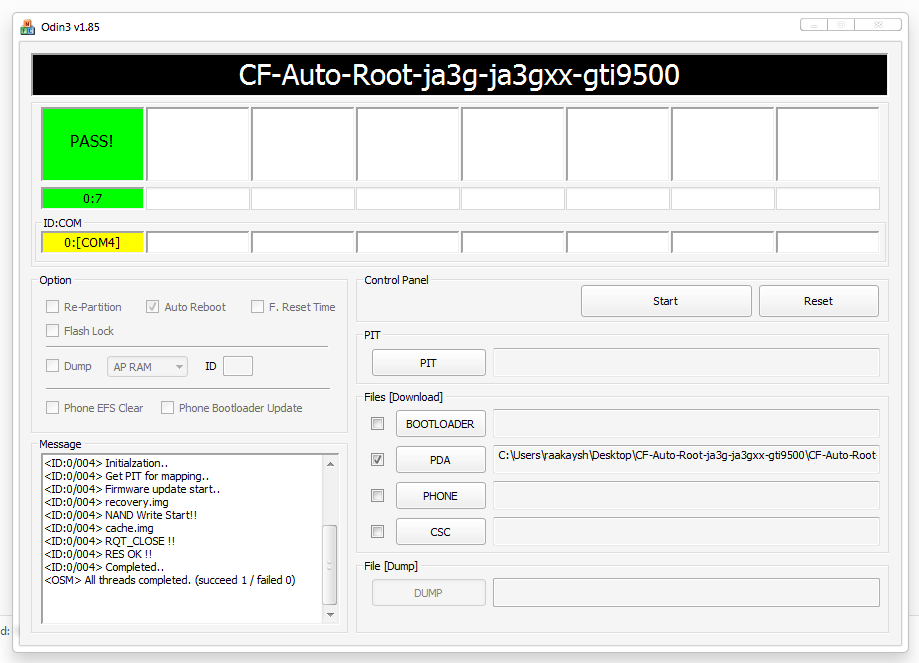Click the PDA file path field

[x=686, y=459]
